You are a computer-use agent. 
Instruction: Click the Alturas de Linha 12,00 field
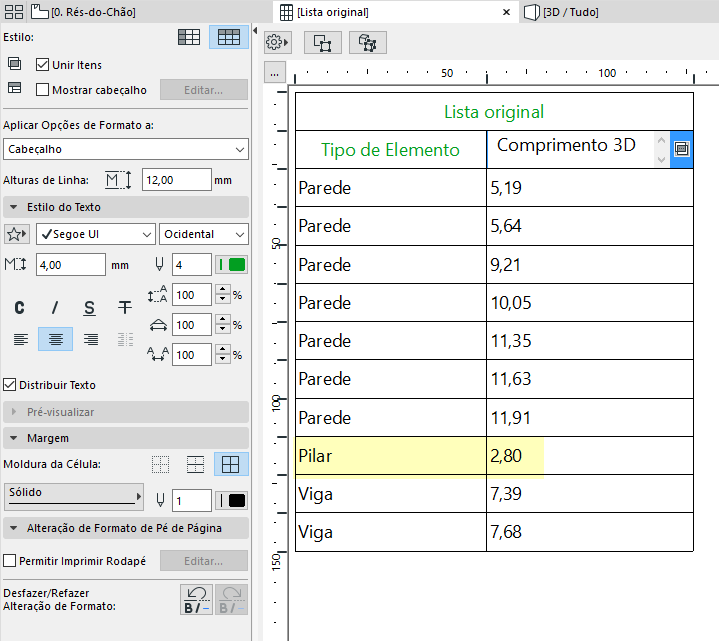click(177, 180)
